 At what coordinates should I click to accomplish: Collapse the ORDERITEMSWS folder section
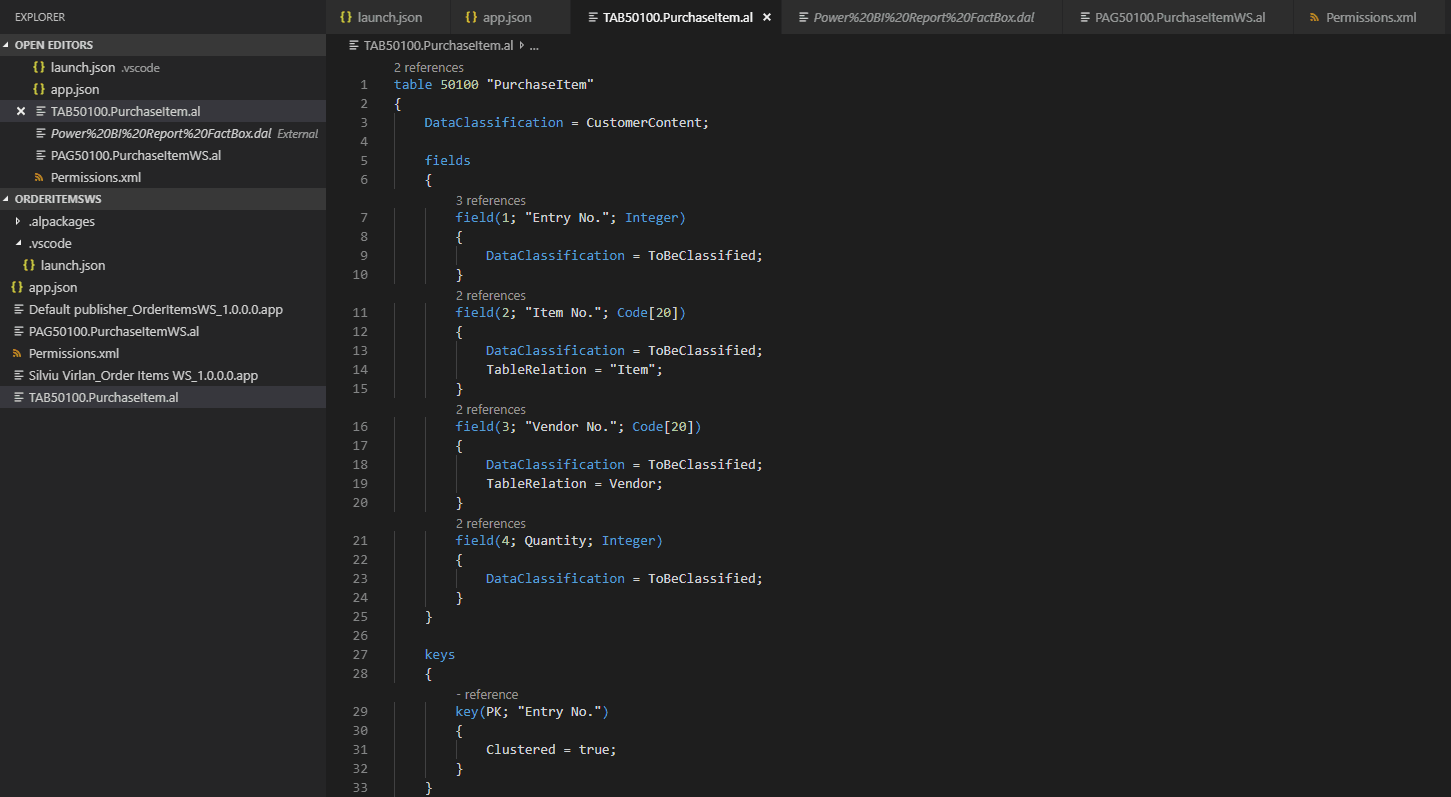coord(7,200)
